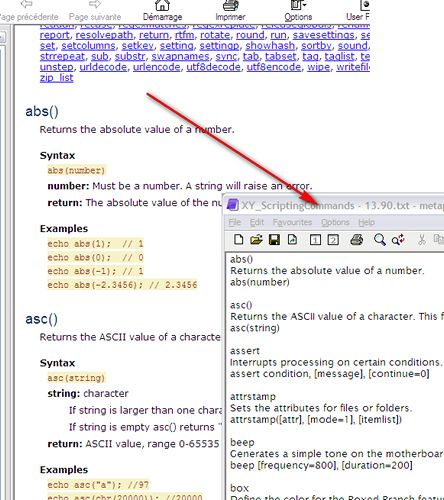The image size is (444, 500).
Task: Click the Open file folder icon
Action: pos(256,240)
